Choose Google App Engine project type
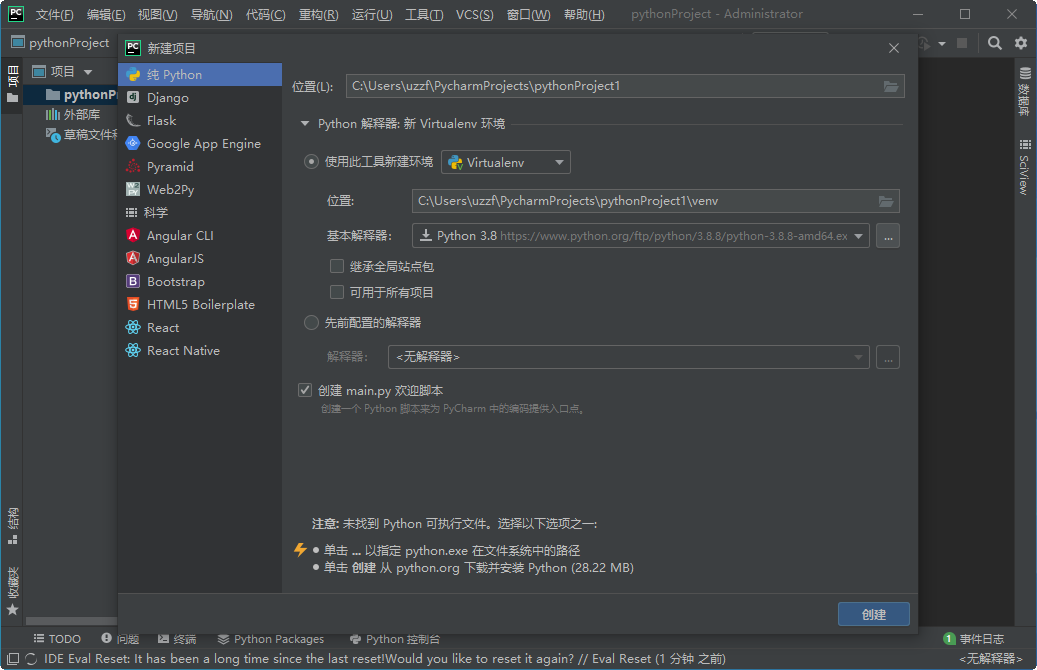 (x=200, y=144)
